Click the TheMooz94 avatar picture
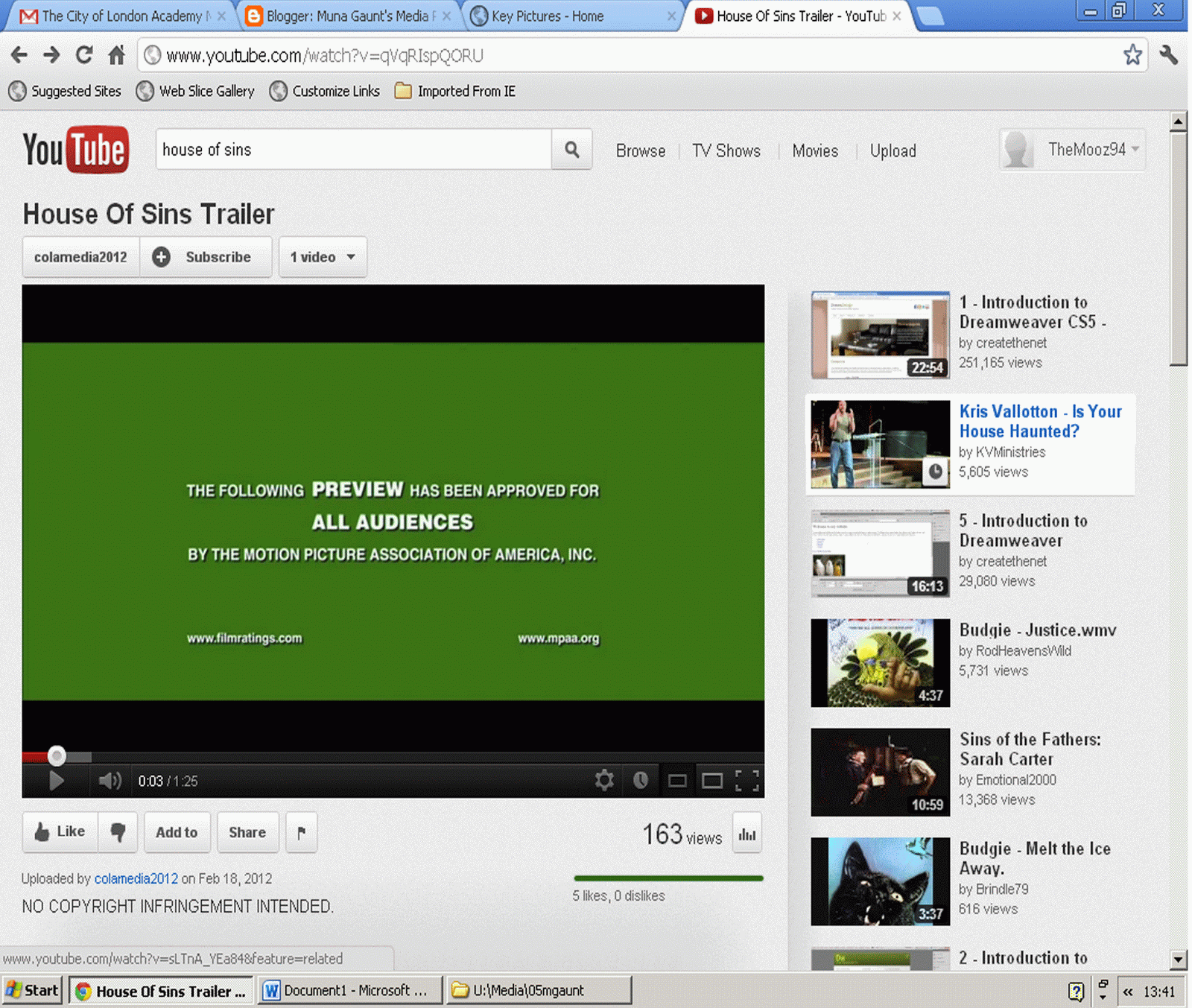This screenshot has height=1008, width=1192. coord(1017,150)
